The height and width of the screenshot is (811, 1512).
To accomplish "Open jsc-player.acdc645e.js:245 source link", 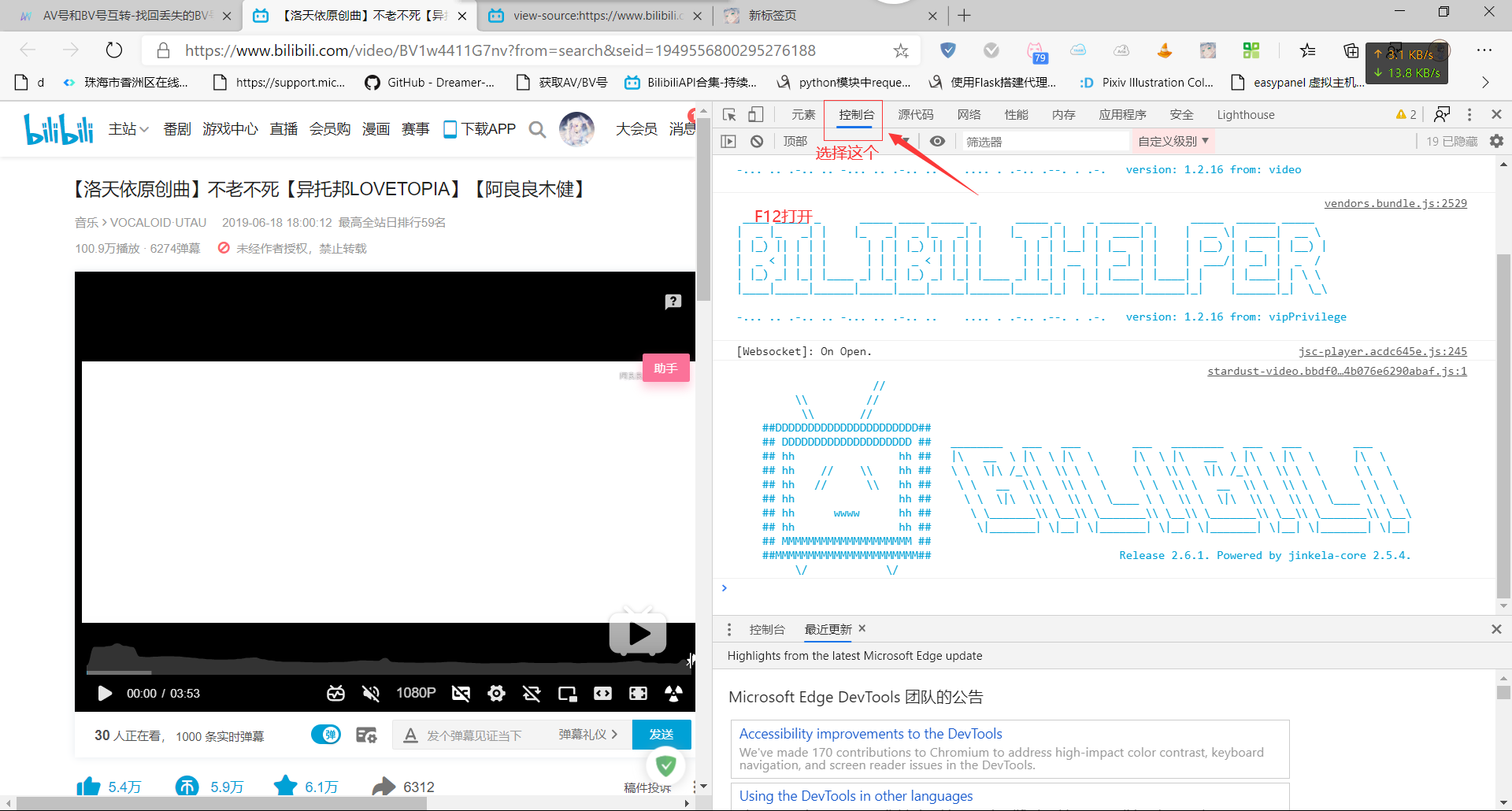I will coord(1383,351).
